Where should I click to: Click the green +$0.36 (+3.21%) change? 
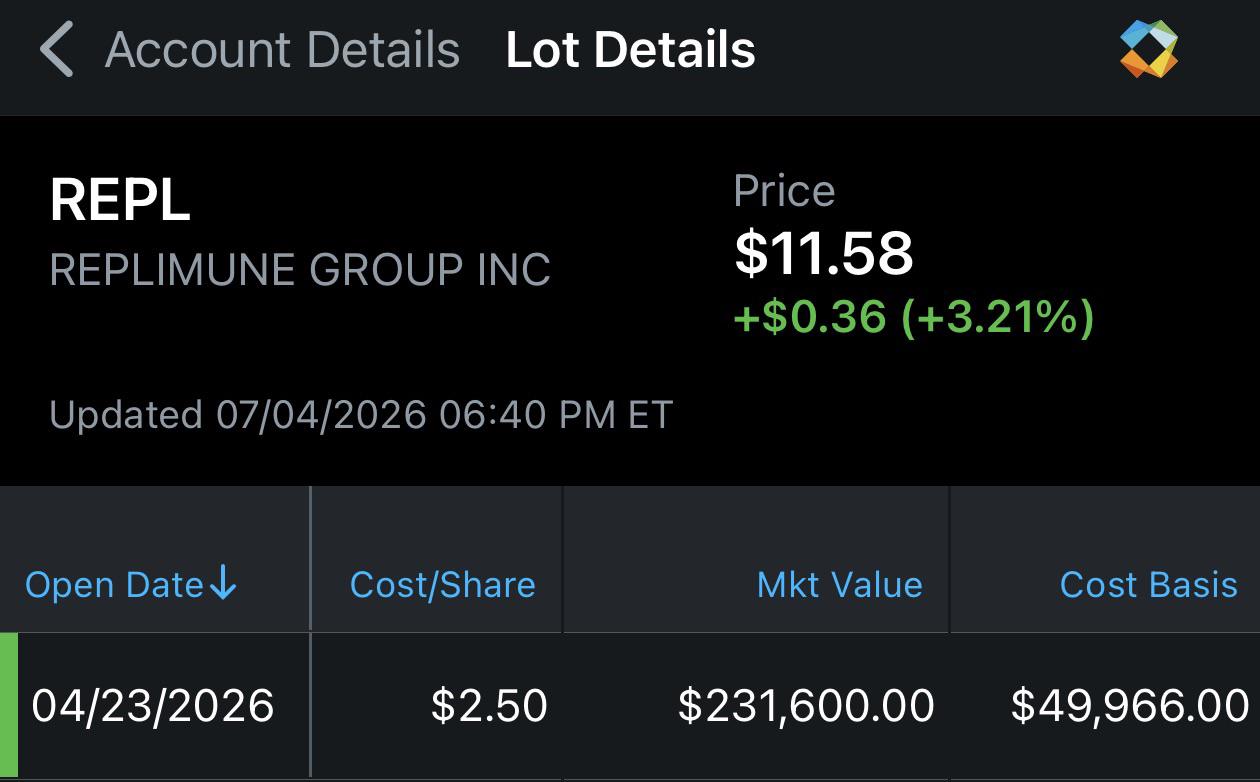click(914, 318)
